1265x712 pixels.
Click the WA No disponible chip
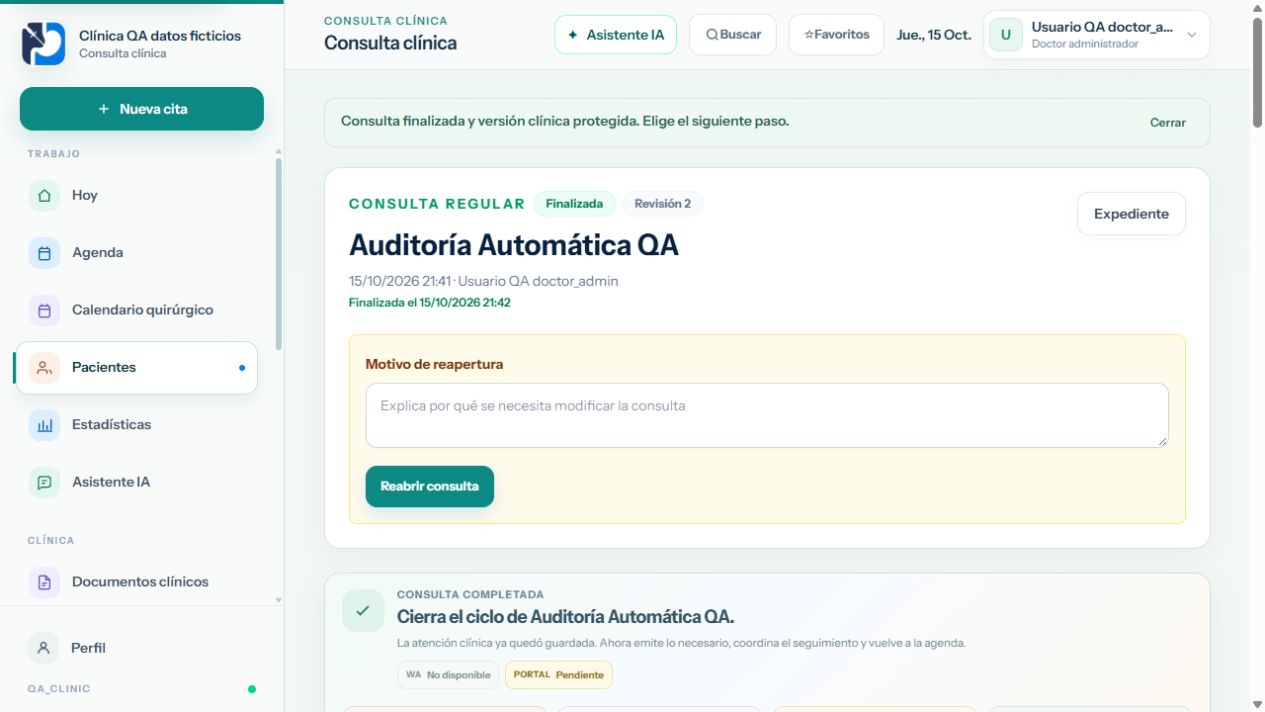(448, 675)
